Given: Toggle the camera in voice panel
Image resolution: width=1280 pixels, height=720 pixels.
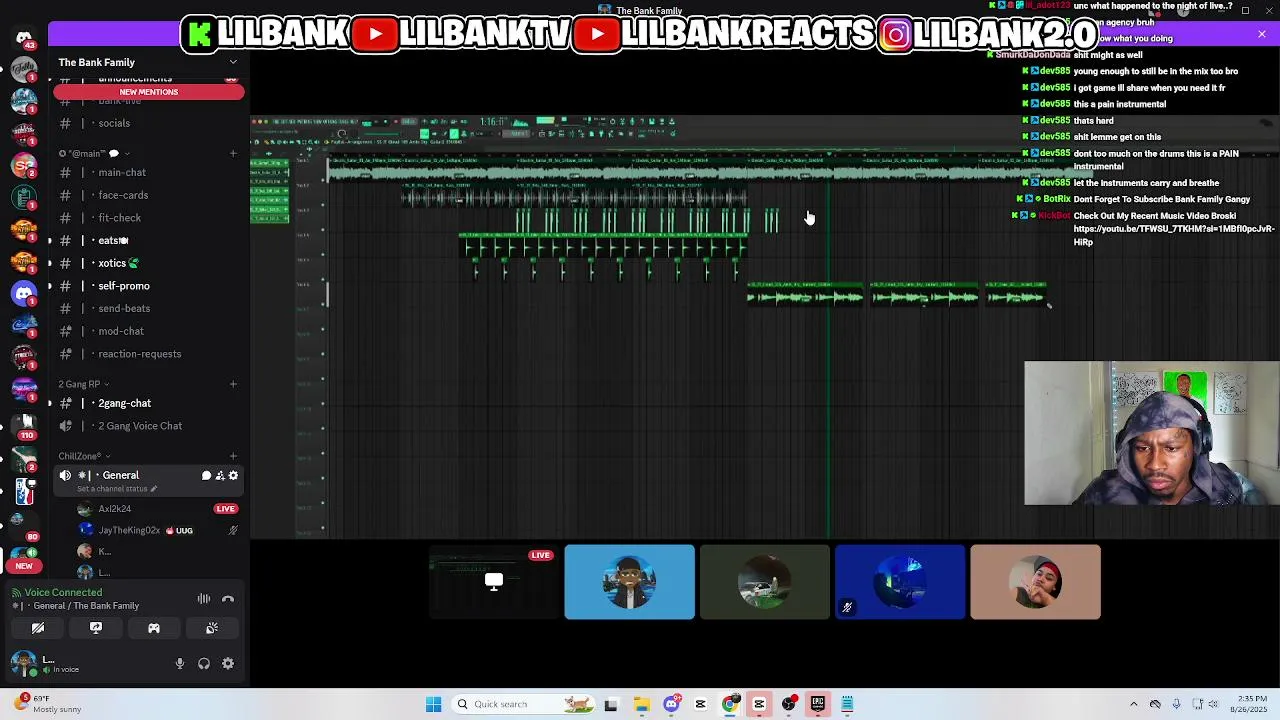Looking at the screenshot, I should 38,628.
